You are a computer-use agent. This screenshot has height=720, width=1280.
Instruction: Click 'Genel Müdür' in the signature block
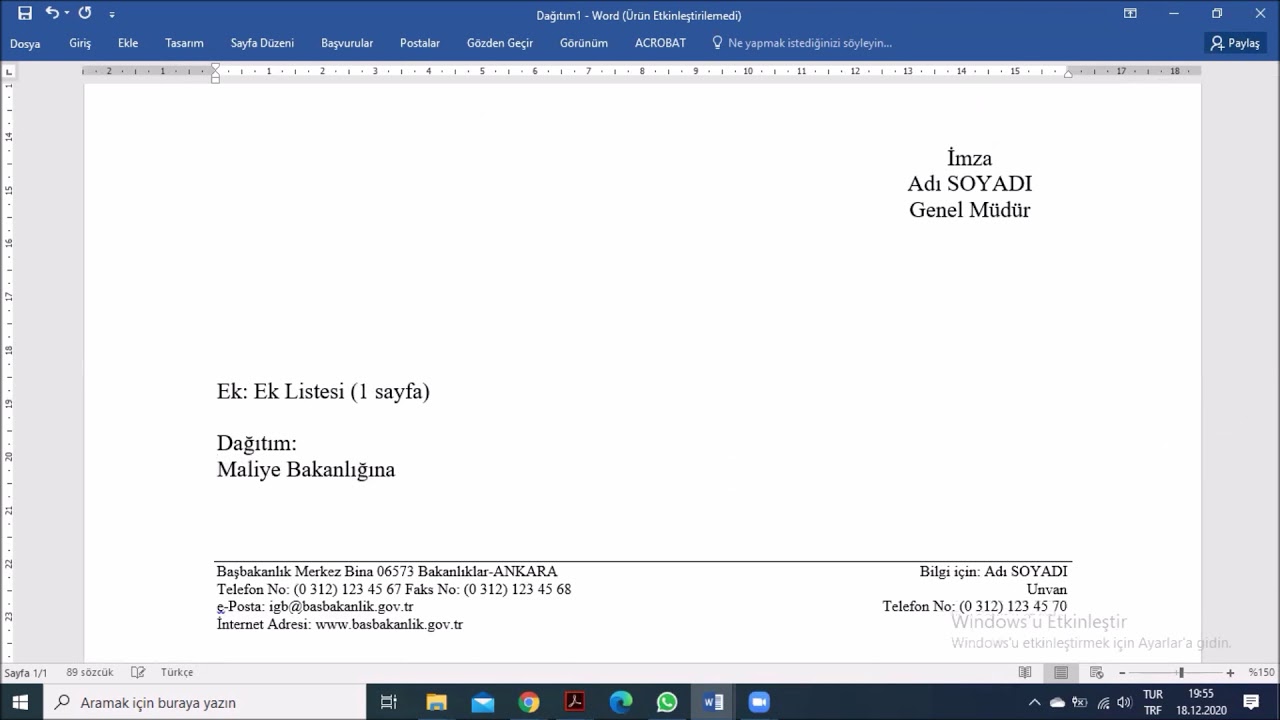pos(970,210)
